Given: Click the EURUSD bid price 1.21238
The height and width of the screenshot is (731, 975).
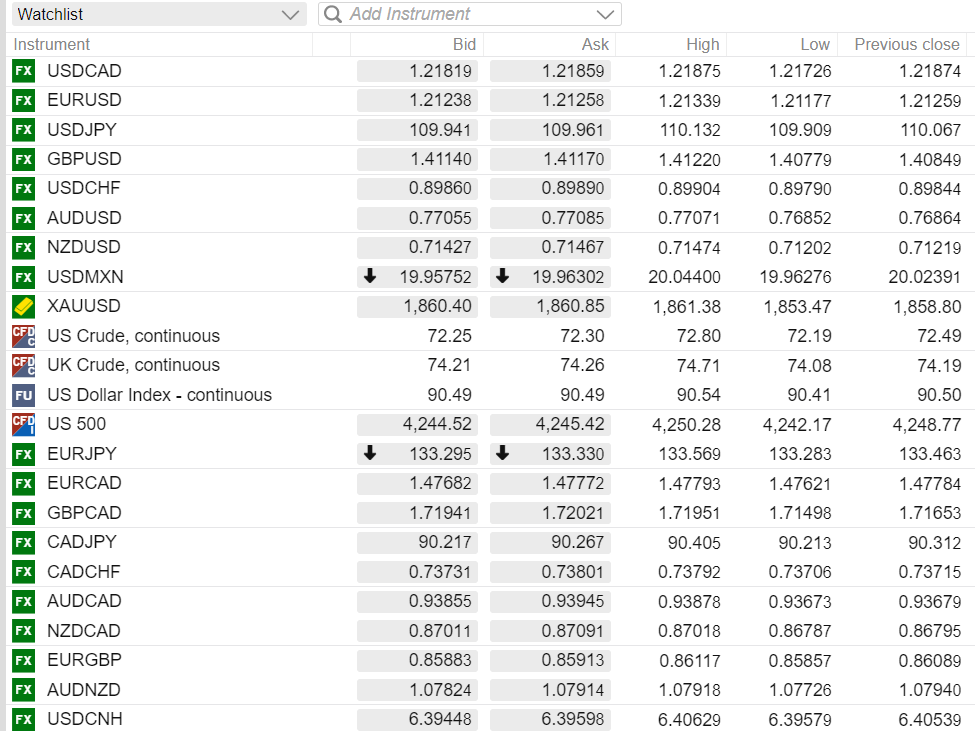Looking at the screenshot, I should click(418, 100).
